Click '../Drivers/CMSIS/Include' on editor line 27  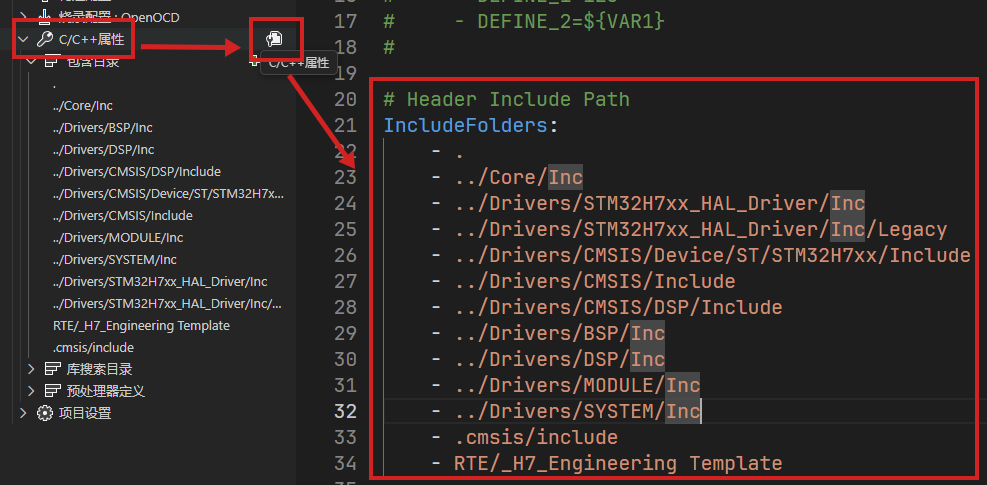click(595, 282)
